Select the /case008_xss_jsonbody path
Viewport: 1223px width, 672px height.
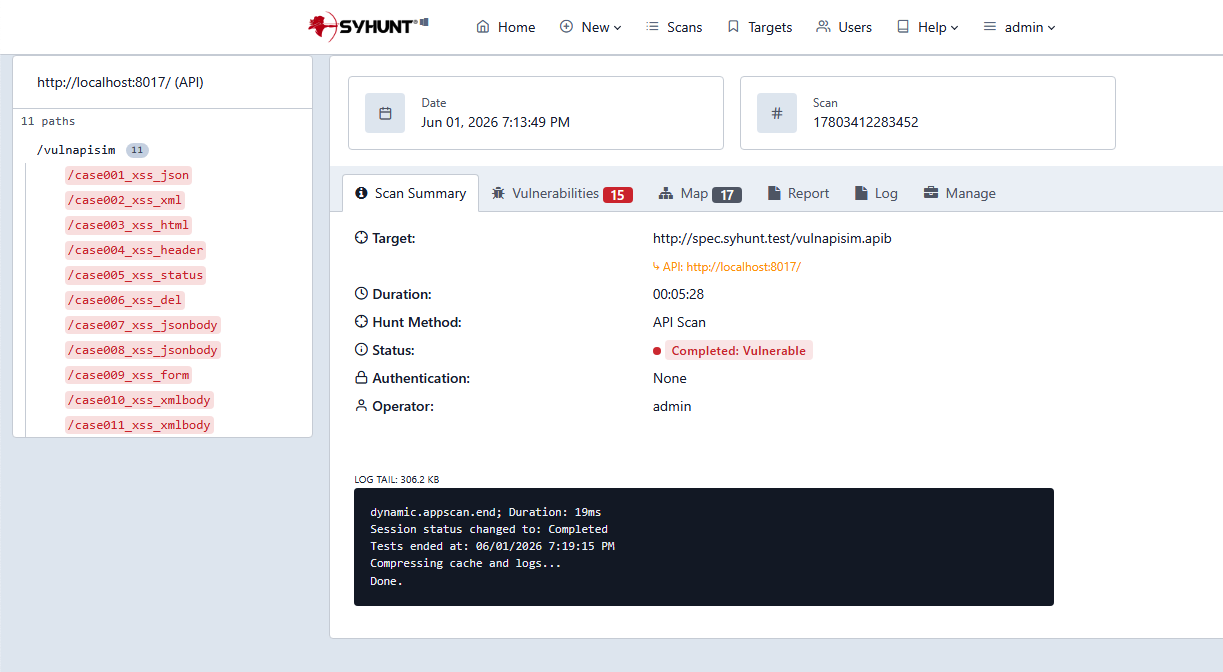click(x=142, y=350)
